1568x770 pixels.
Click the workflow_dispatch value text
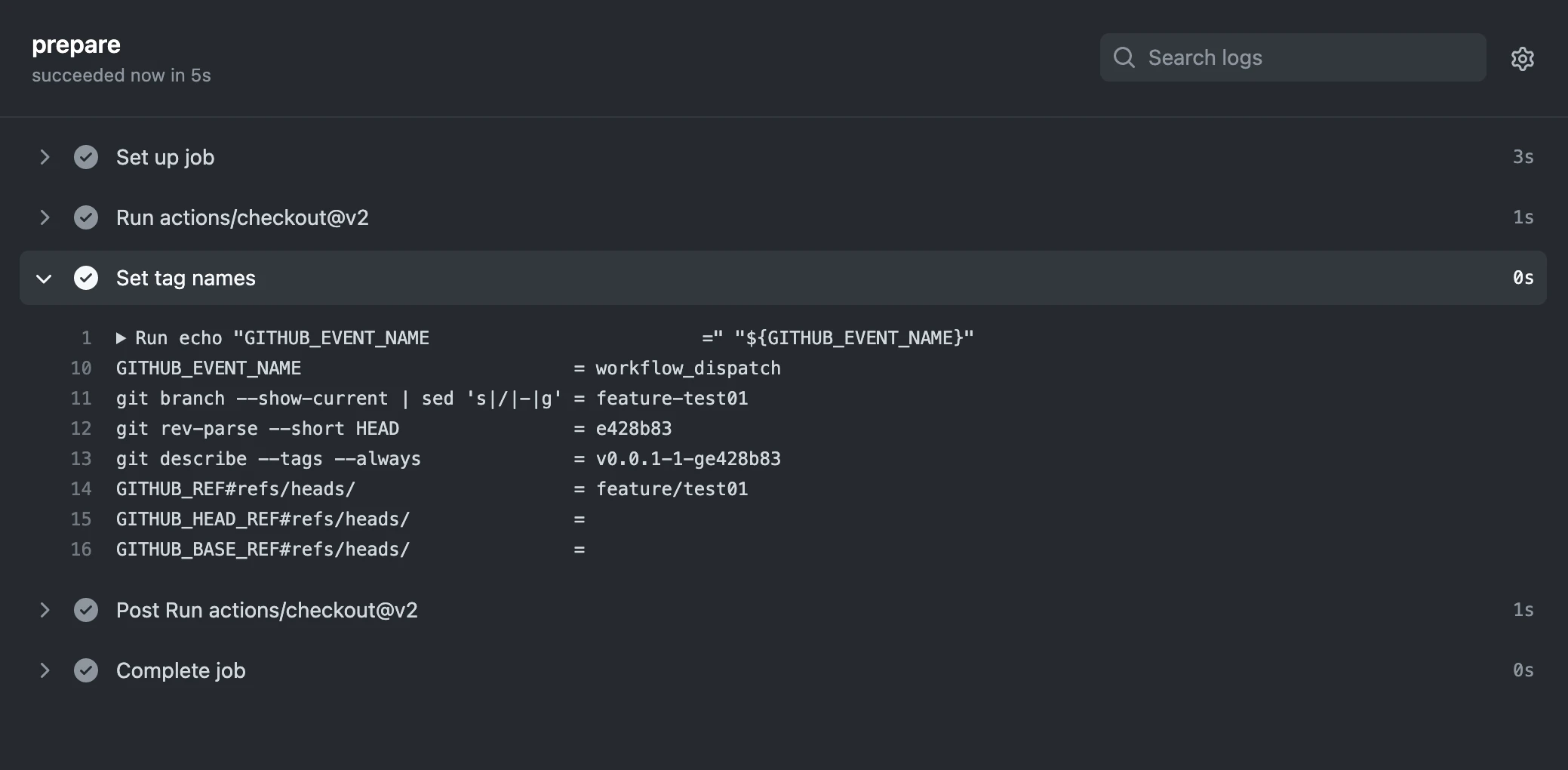coord(688,368)
